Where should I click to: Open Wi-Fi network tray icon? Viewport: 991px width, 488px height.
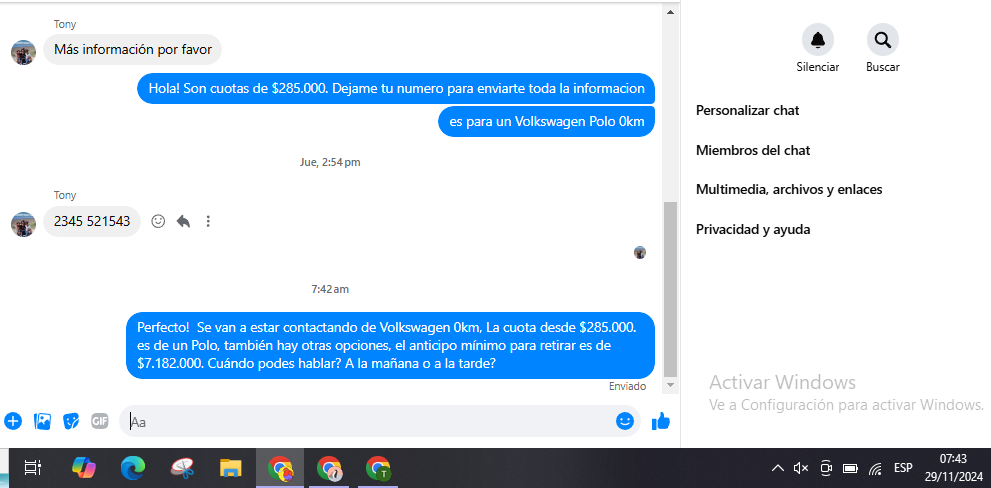pyautogui.click(x=875, y=468)
